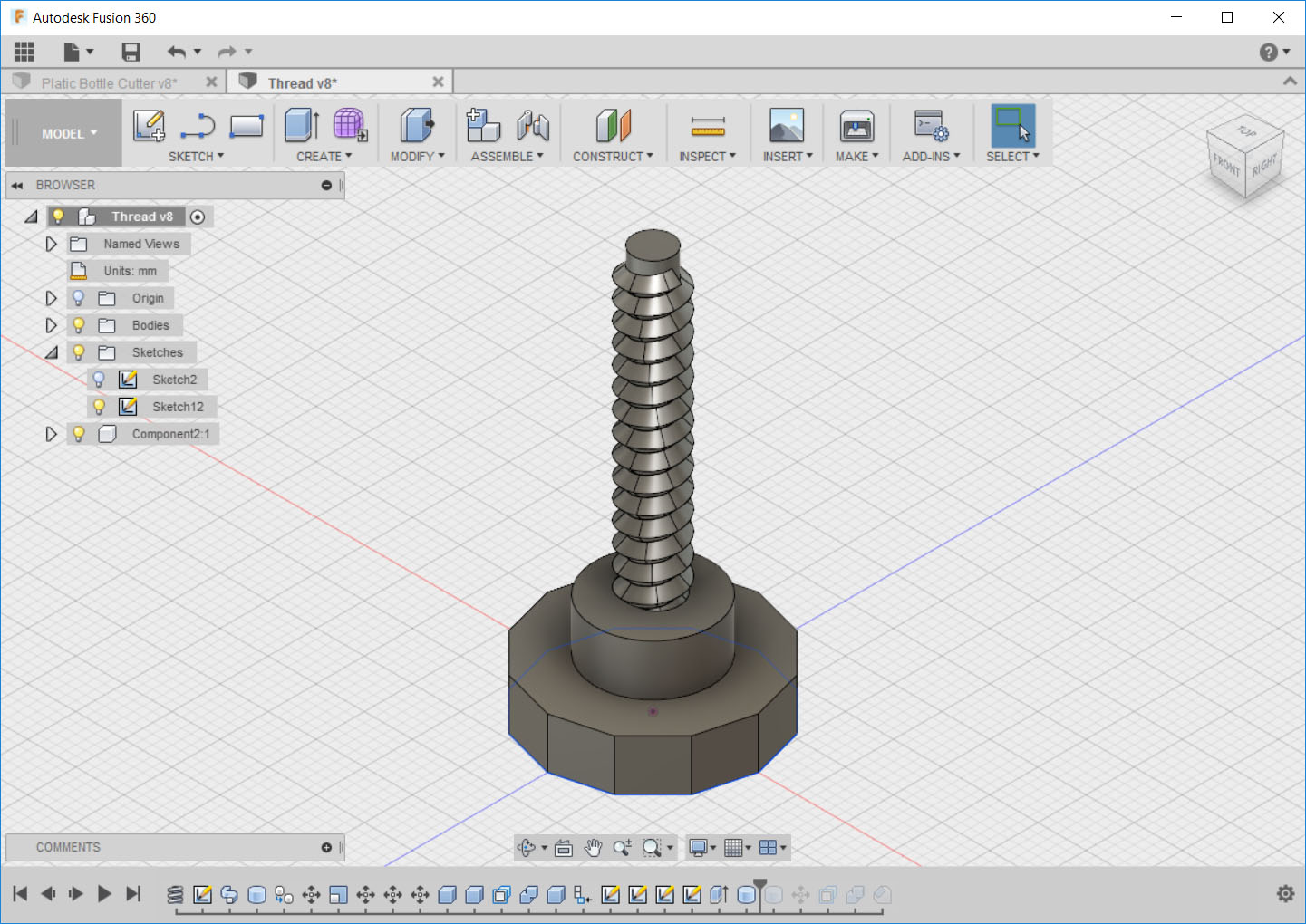The height and width of the screenshot is (924, 1306).
Task: Click the COMMENTS panel label
Action: 67,847
